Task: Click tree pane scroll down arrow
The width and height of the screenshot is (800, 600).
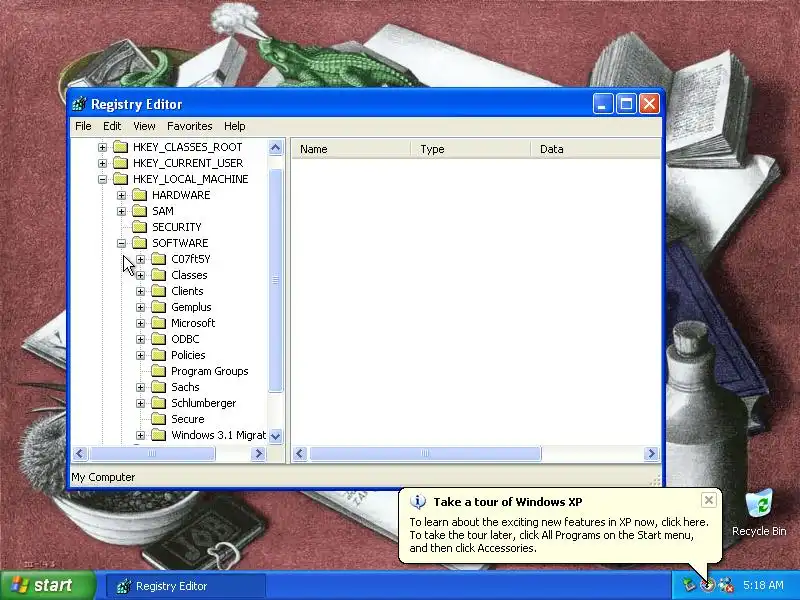Action: coord(276,436)
